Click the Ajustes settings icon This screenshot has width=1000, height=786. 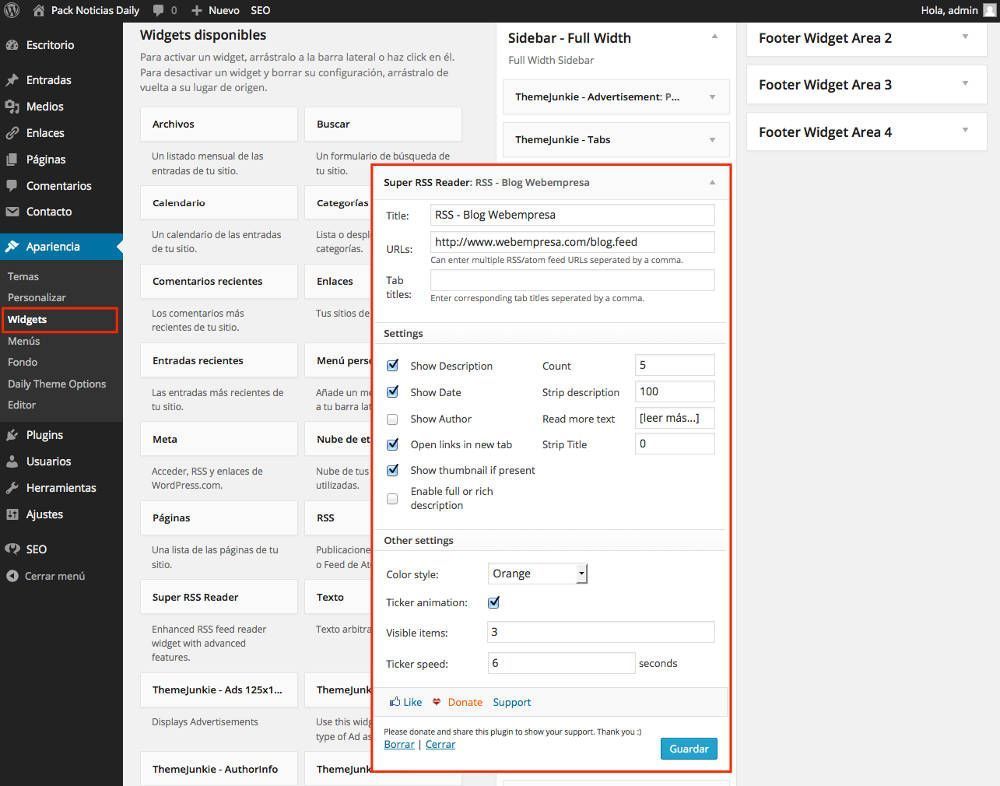pos(11,514)
